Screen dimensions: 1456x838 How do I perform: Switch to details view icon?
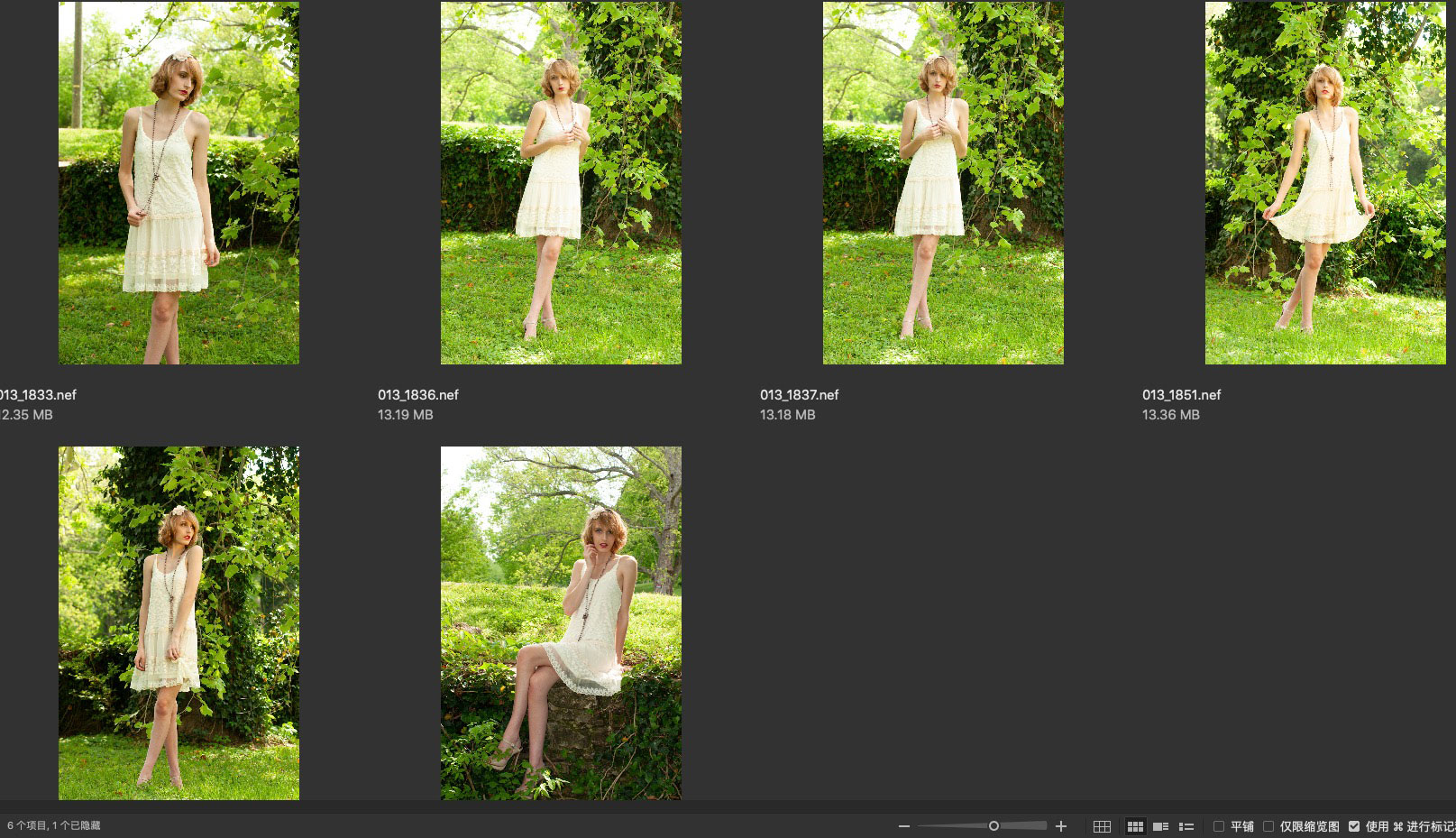tap(1161, 826)
